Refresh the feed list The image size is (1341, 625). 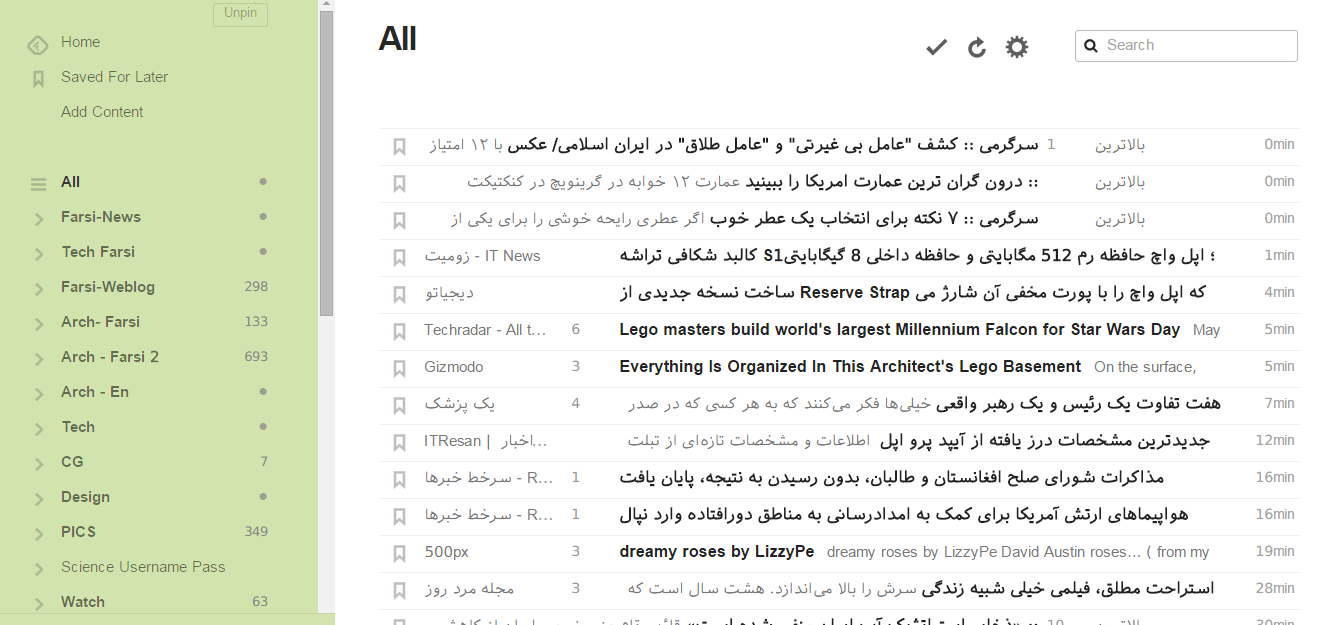coord(977,46)
